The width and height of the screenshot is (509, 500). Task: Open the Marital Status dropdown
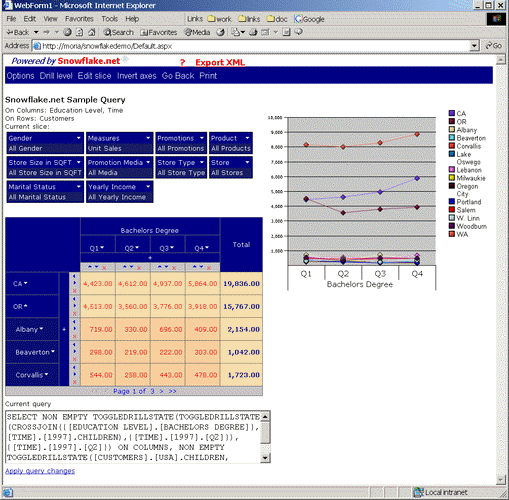[79, 186]
